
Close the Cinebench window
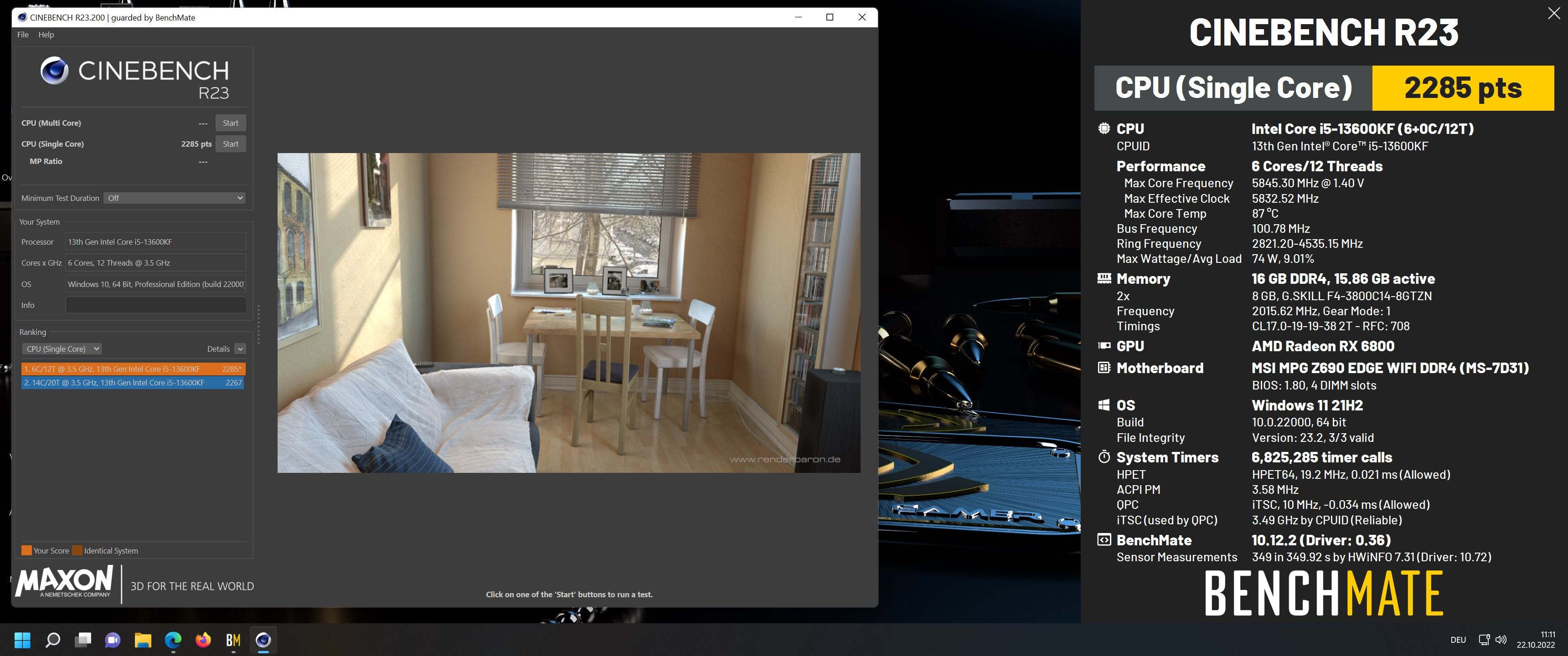point(862,17)
